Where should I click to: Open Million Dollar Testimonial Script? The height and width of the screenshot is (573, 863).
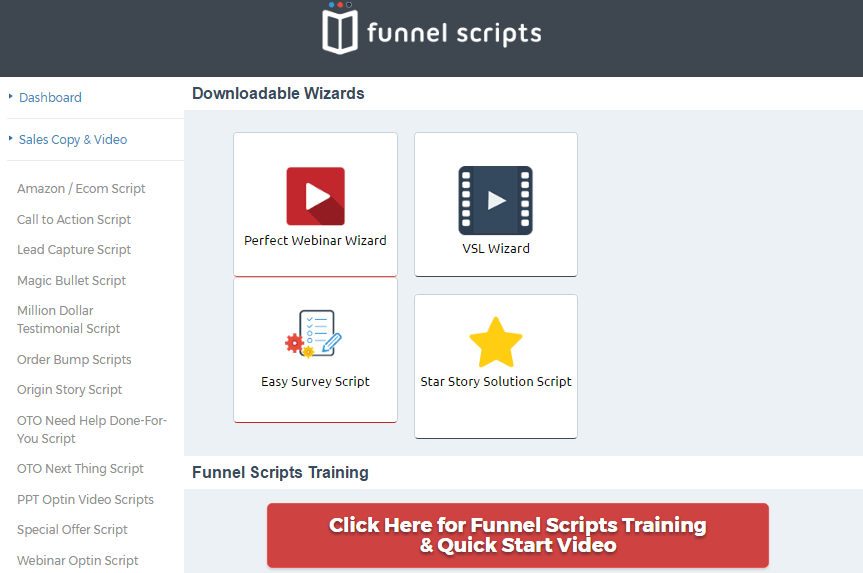(68, 320)
